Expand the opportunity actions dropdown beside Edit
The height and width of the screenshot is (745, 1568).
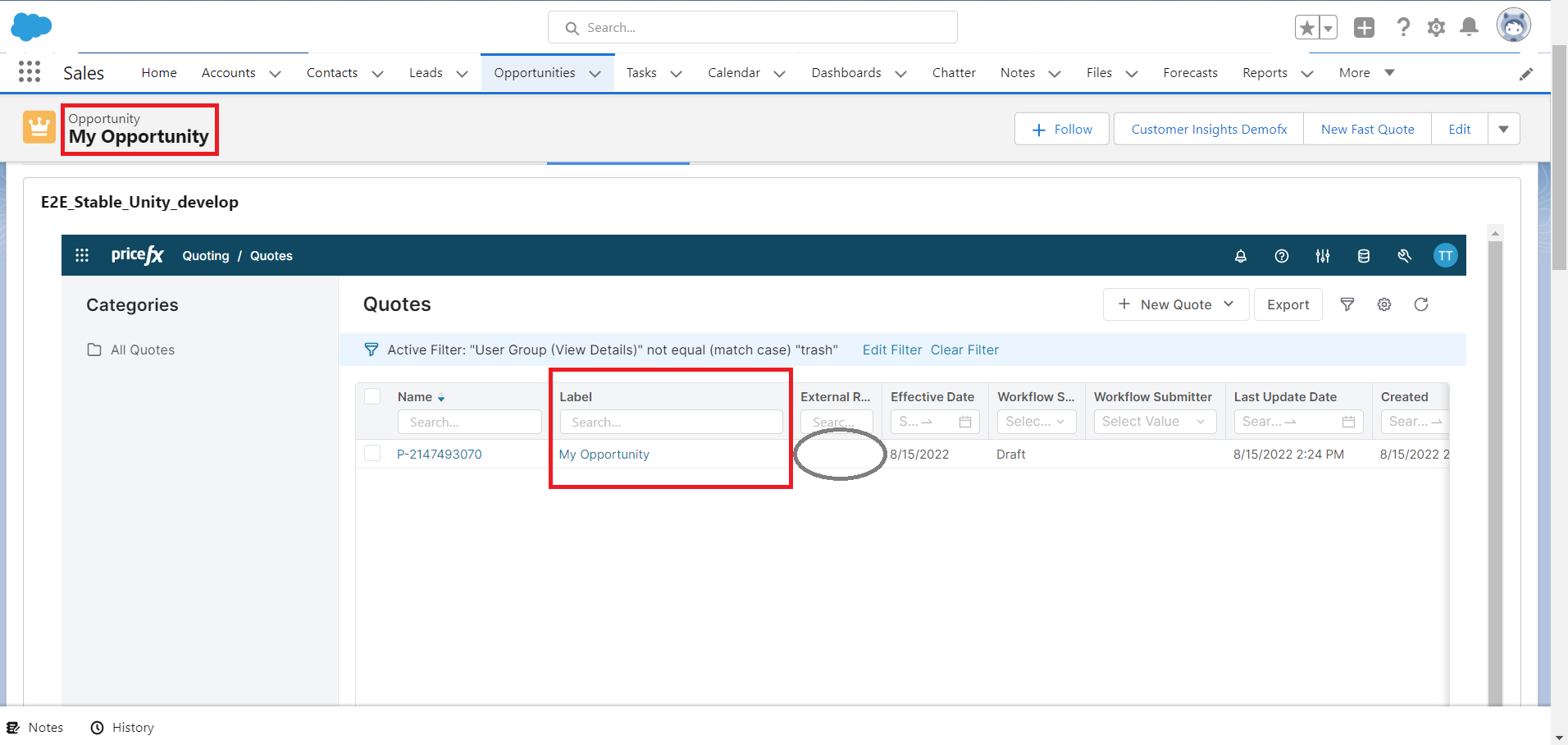[1503, 130]
